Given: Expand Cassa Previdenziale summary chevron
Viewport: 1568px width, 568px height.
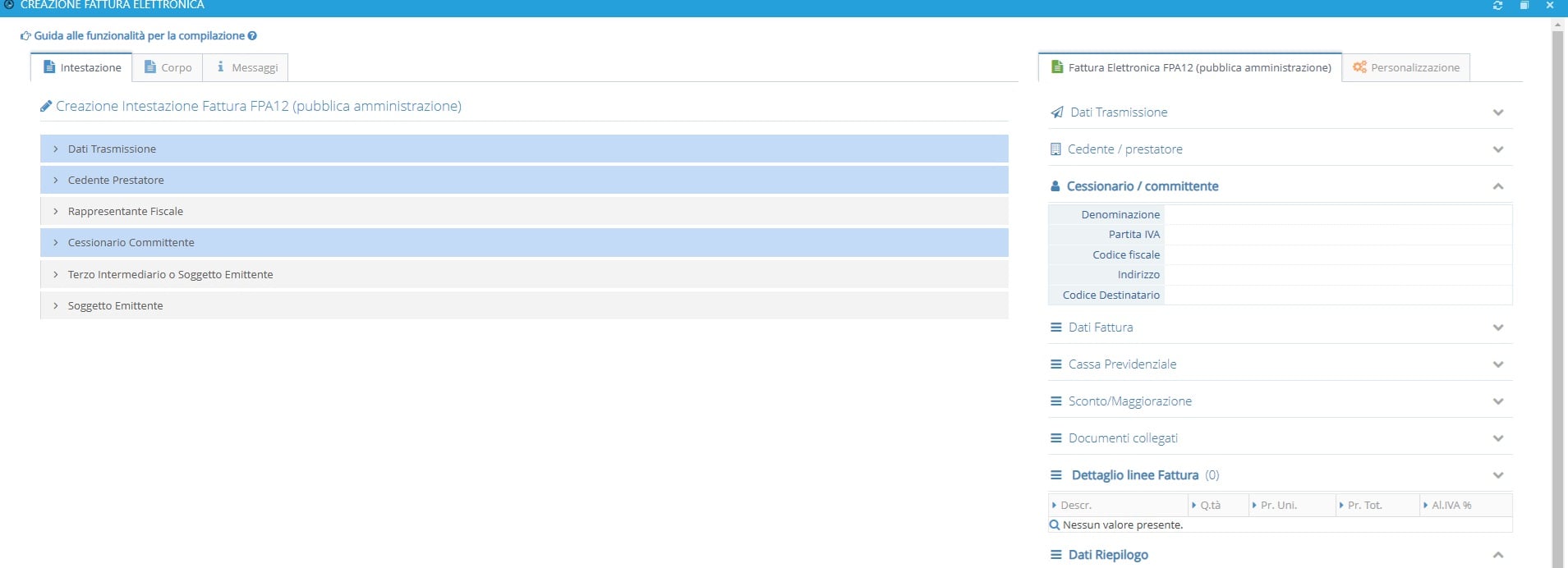Looking at the screenshot, I should pyautogui.click(x=1498, y=364).
